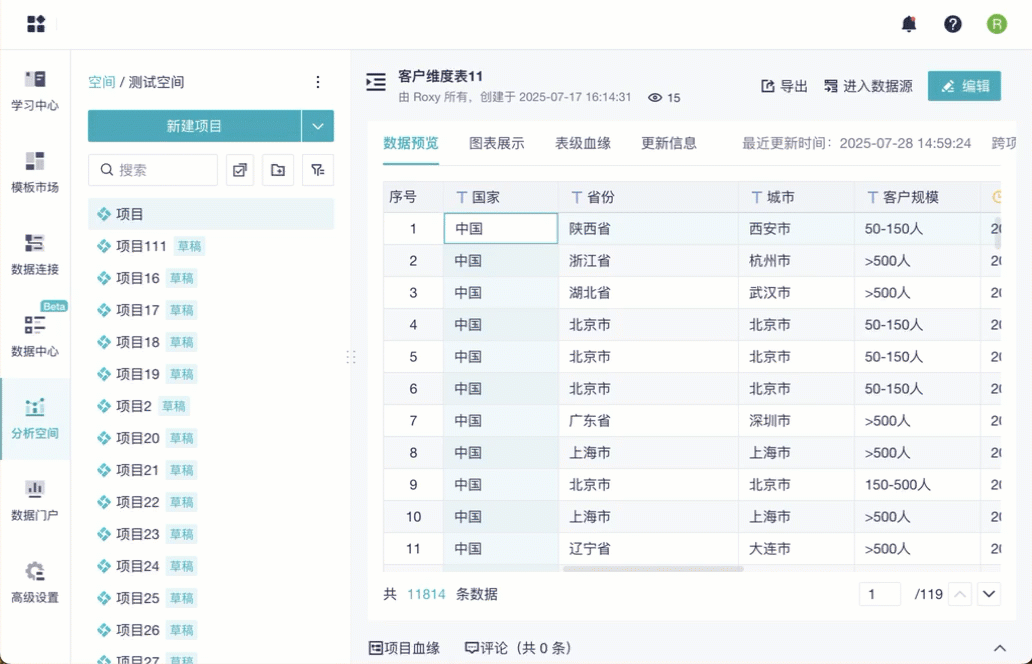Expand the 新建项目 dropdown arrow
This screenshot has height=664, width=1032.
click(318, 126)
